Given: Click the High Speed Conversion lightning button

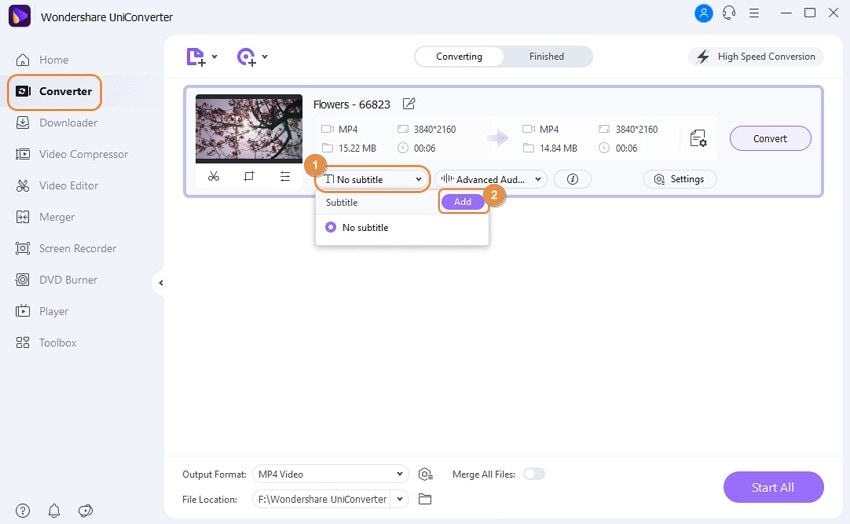Looking at the screenshot, I should click(x=756, y=56).
